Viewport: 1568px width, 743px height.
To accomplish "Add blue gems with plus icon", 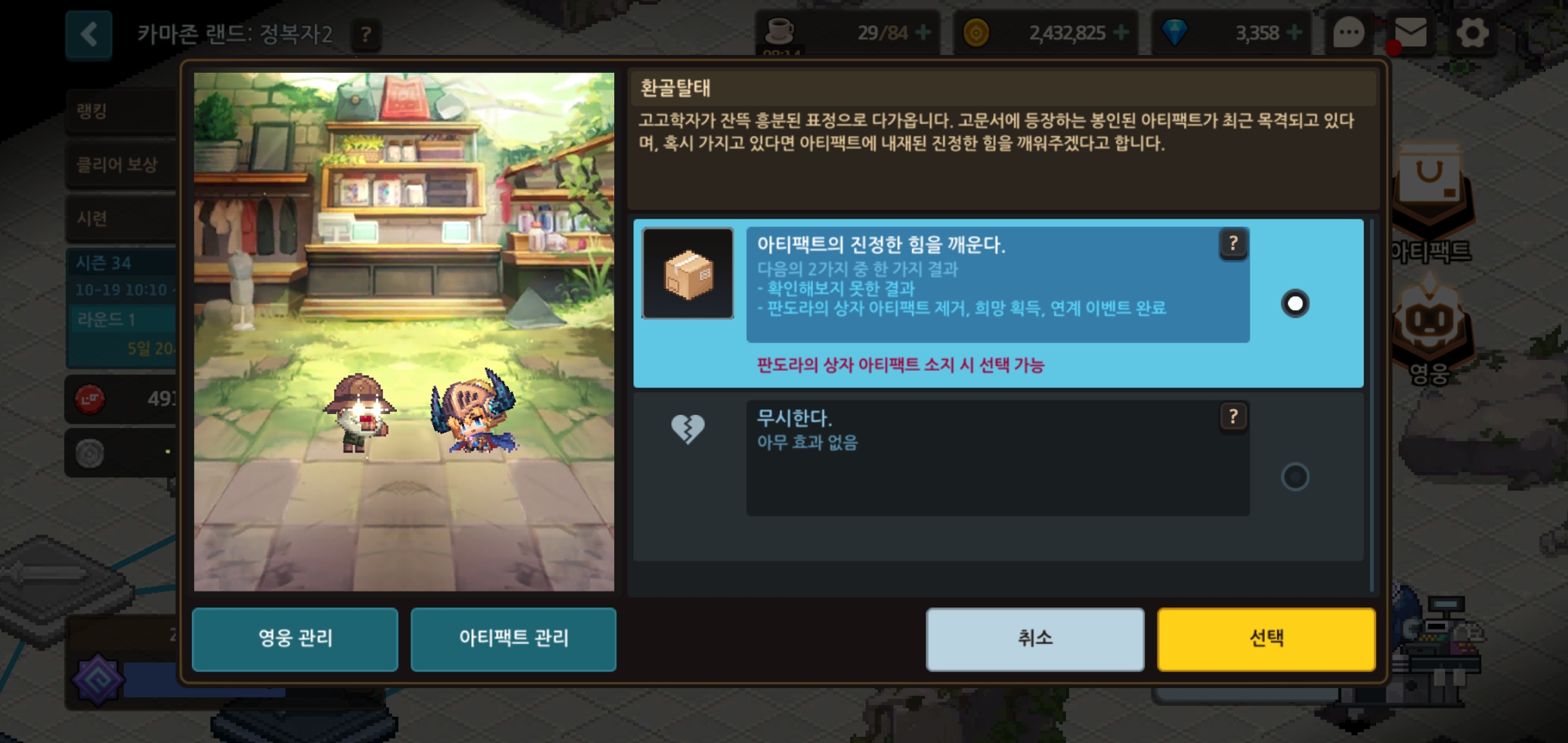I will pos(1294,32).
